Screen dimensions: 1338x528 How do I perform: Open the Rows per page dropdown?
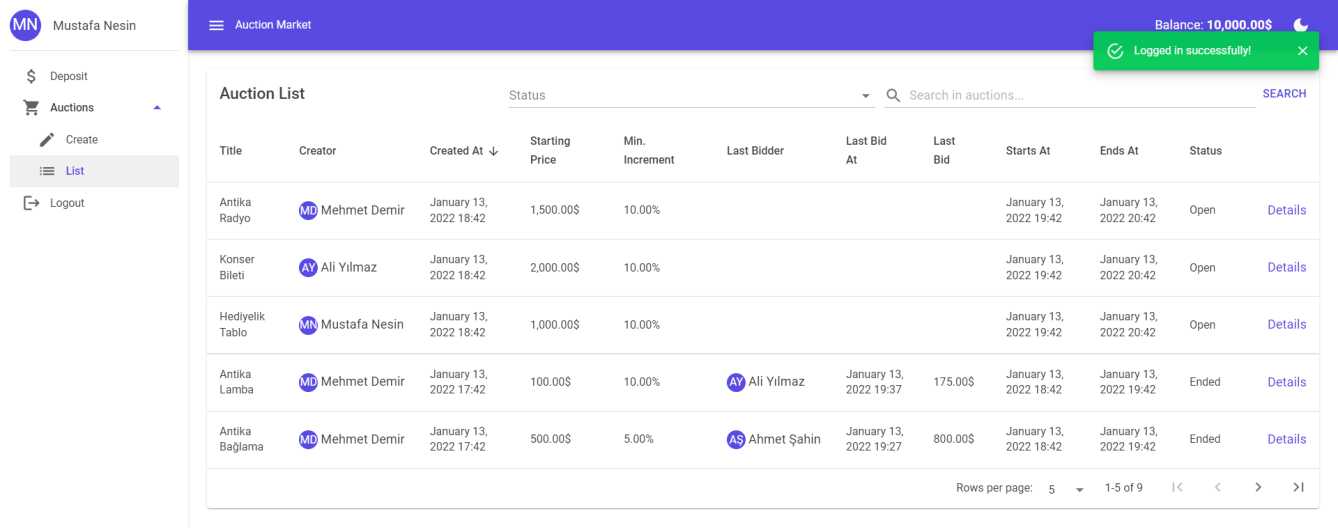point(1066,489)
